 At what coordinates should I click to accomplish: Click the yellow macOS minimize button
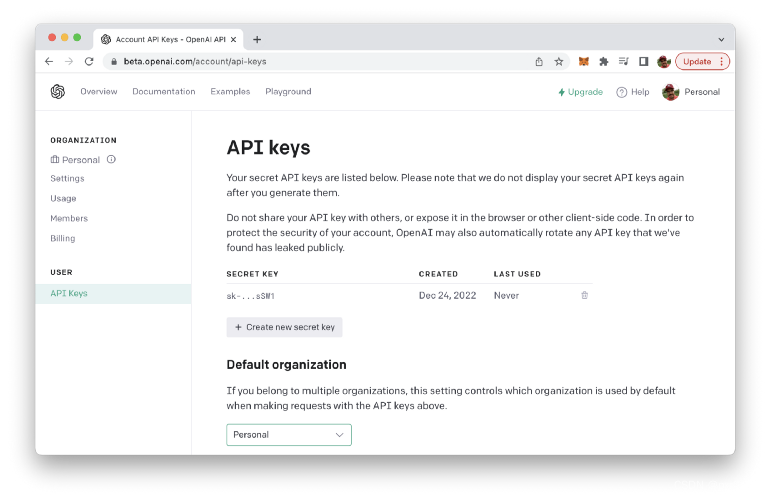pyautogui.click(x=64, y=37)
